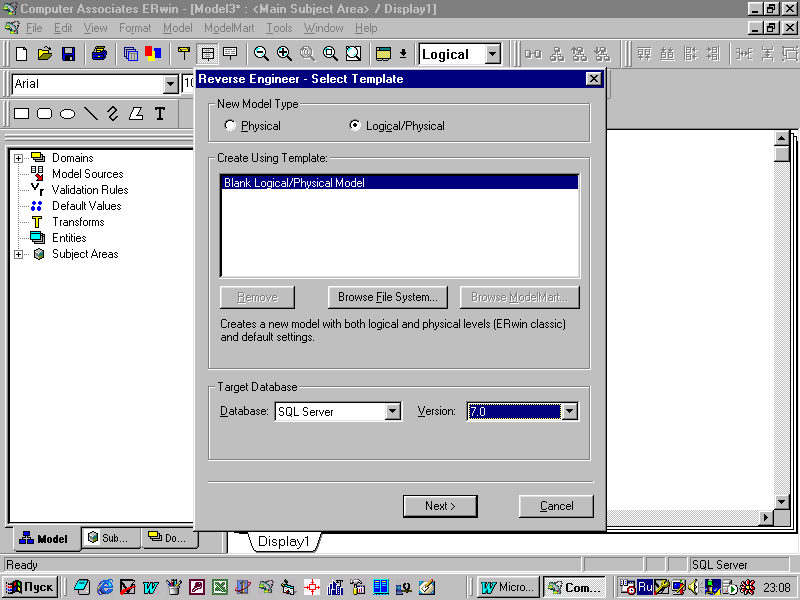
Task: Fit the model to the window with the zoom icon
Action: 353,54
